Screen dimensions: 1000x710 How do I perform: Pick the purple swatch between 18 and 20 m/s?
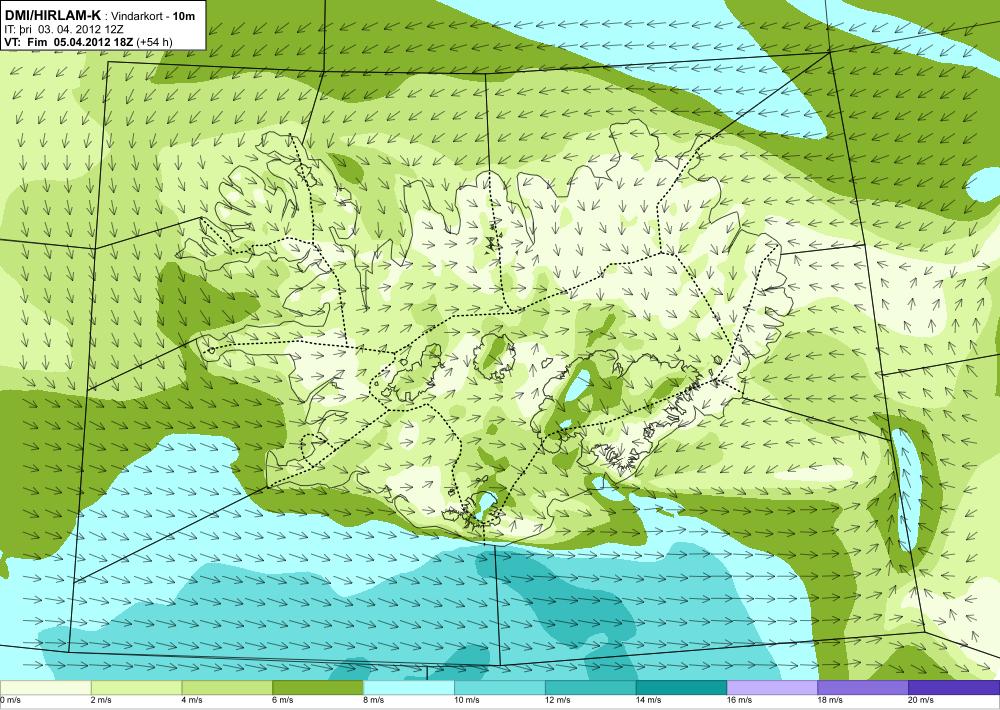864,688
